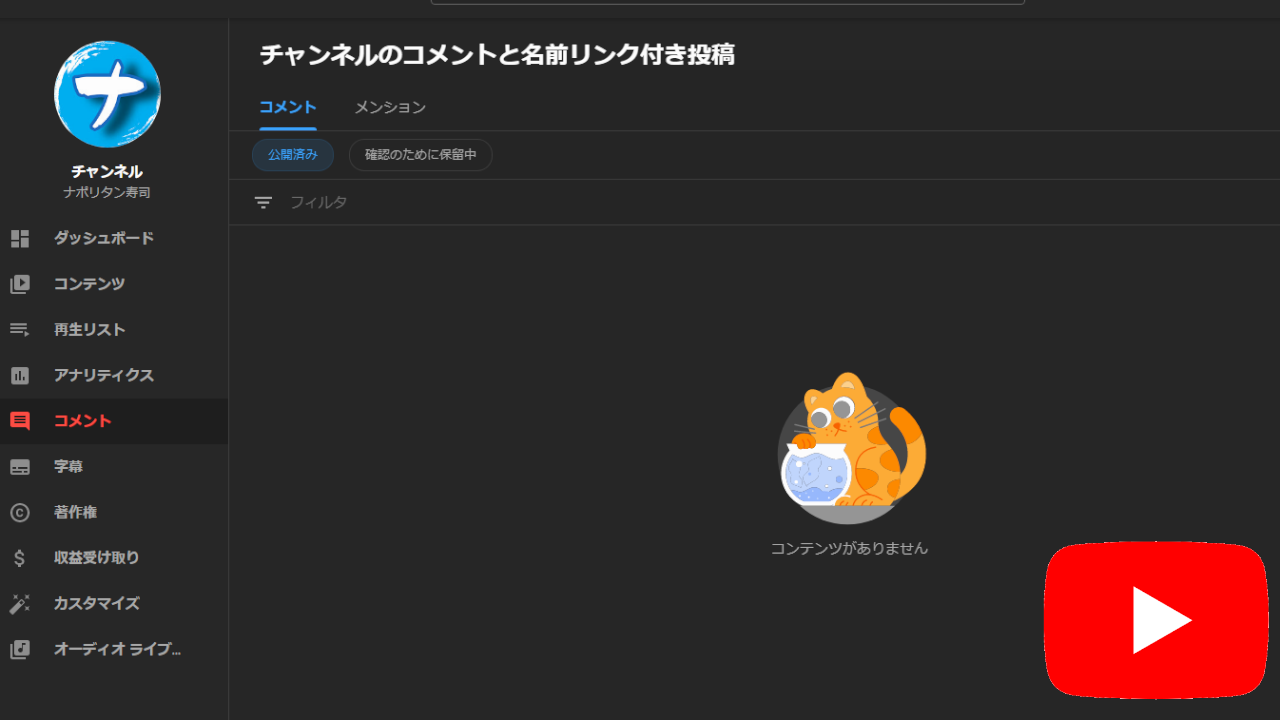
Task: Go to コンテンツ menu label
Action: tap(90, 284)
